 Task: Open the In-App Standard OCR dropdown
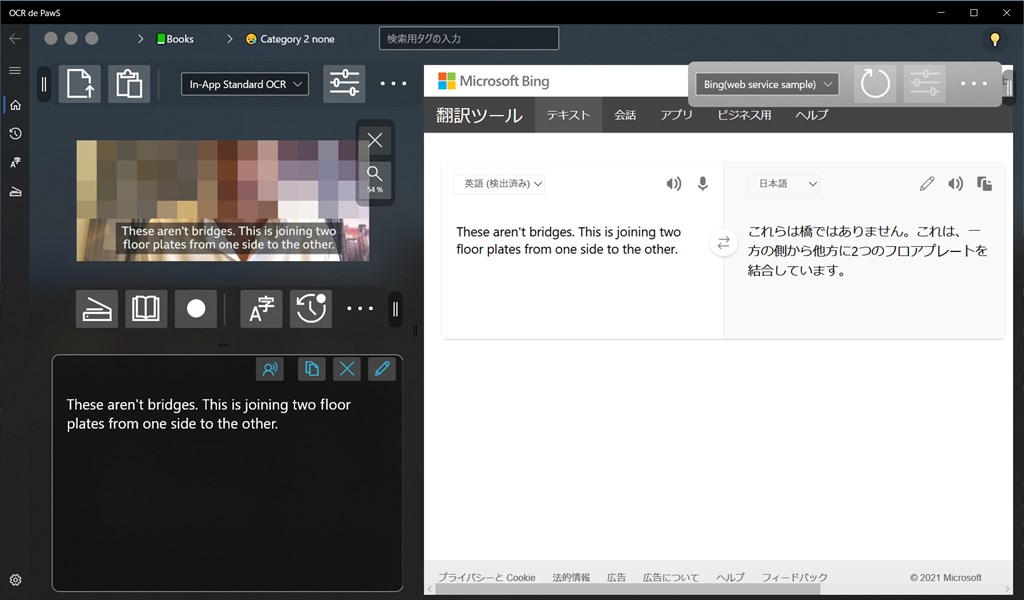click(245, 84)
